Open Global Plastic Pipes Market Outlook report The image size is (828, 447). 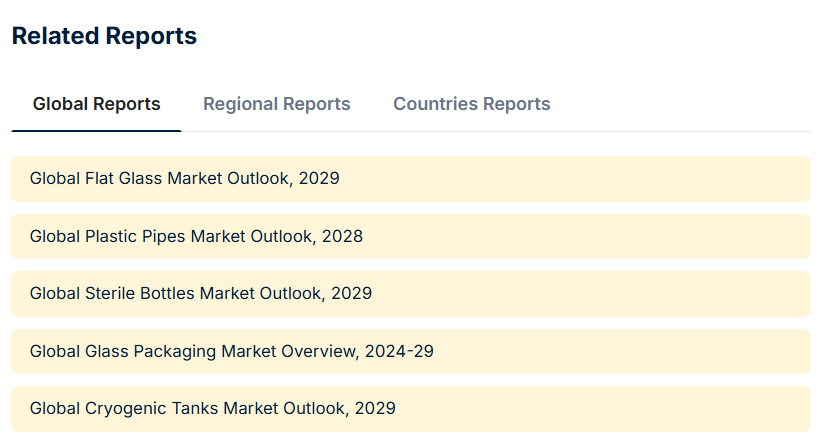[x=196, y=237]
